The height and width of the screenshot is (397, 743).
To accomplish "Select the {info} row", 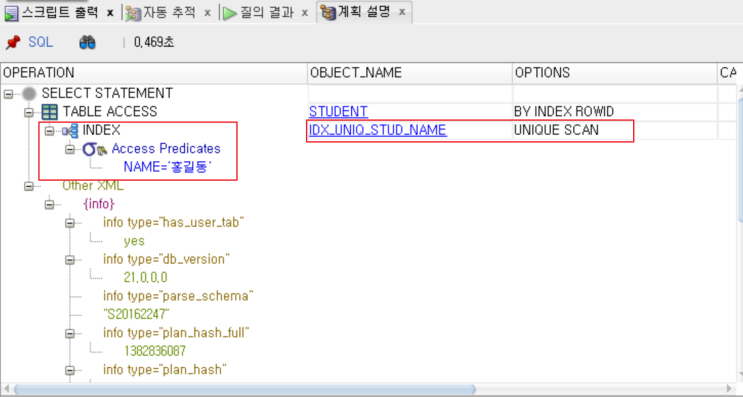I will pos(99,204).
